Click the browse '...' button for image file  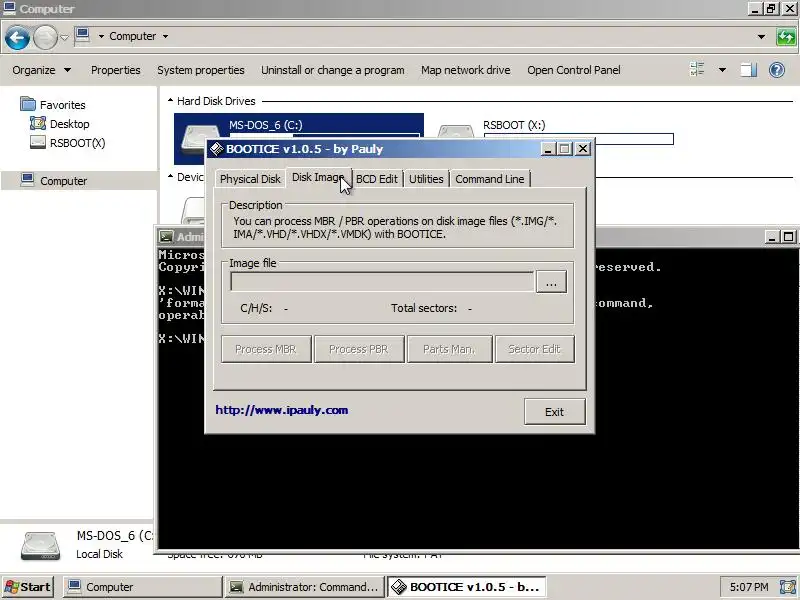(551, 282)
